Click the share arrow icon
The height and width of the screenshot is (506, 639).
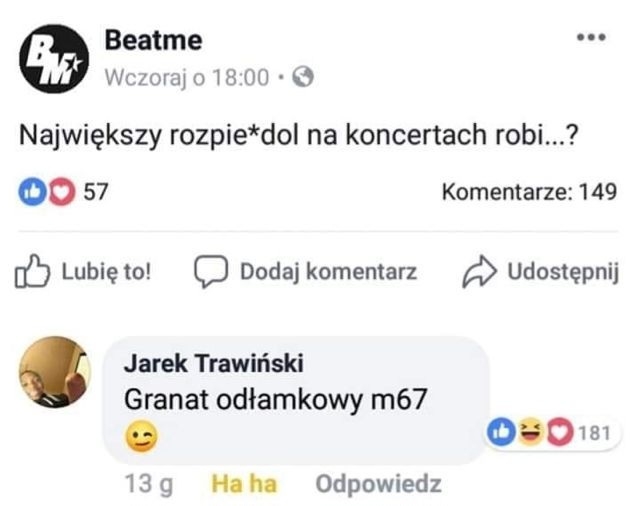(479, 272)
